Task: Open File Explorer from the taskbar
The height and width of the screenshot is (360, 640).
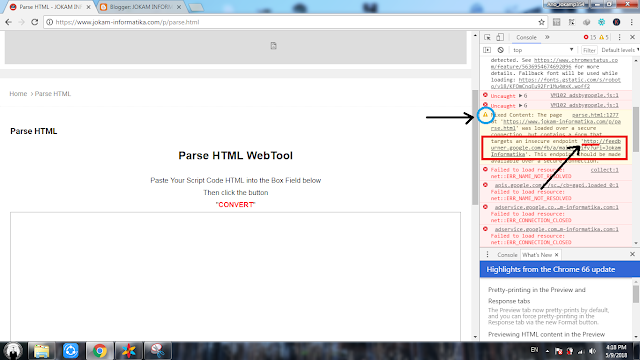Action: pos(41,351)
